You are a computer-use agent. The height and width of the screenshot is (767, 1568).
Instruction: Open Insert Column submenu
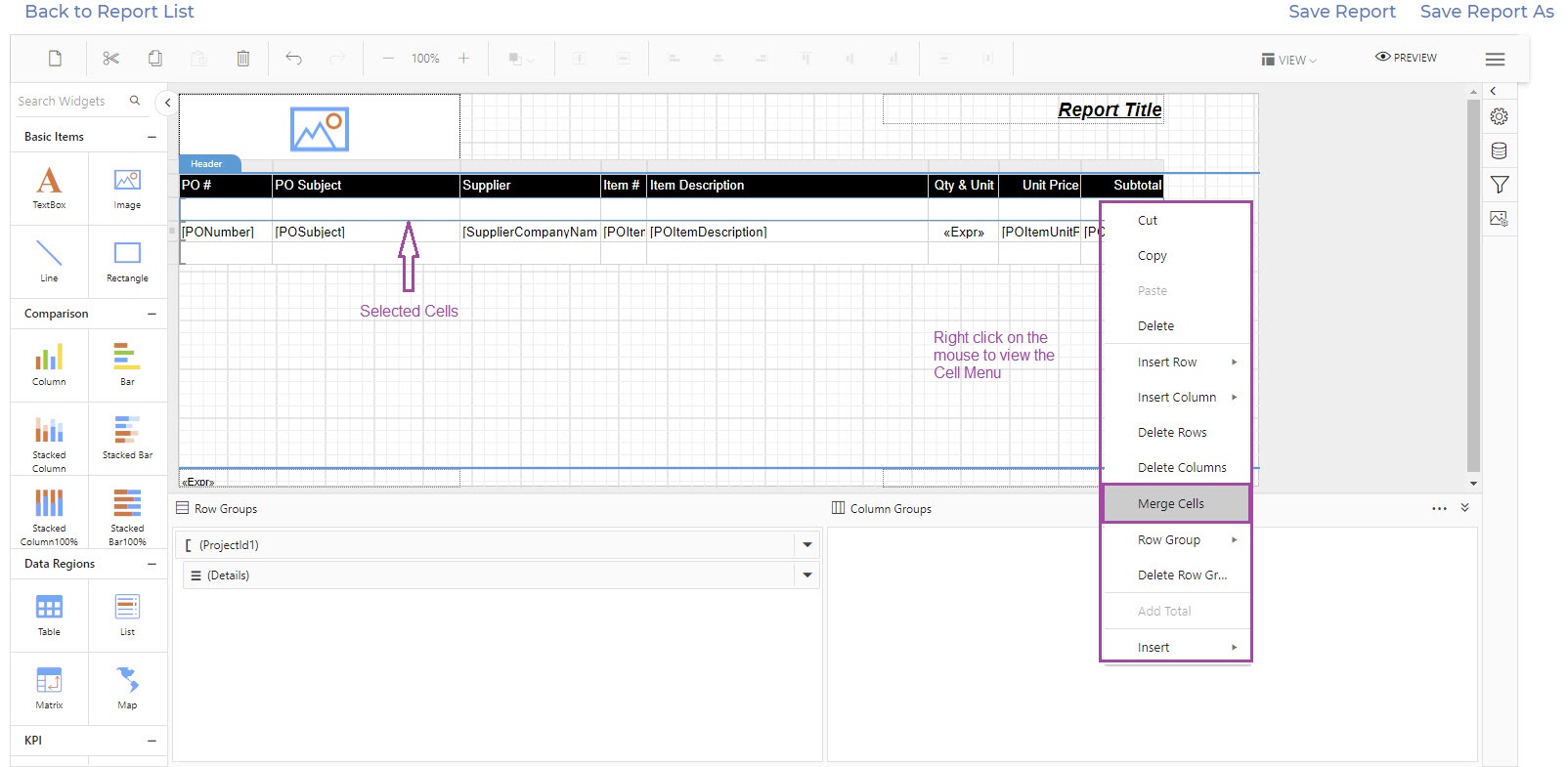1177,398
